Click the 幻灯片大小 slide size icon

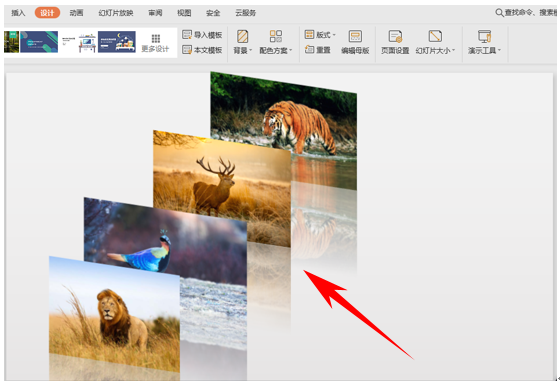pos(435,36)
